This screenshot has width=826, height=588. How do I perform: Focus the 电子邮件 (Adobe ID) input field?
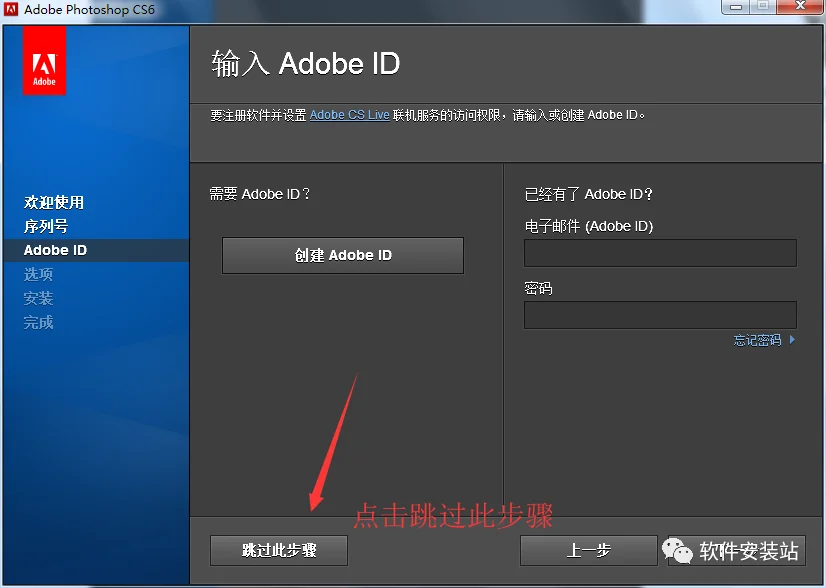[660, 253]
